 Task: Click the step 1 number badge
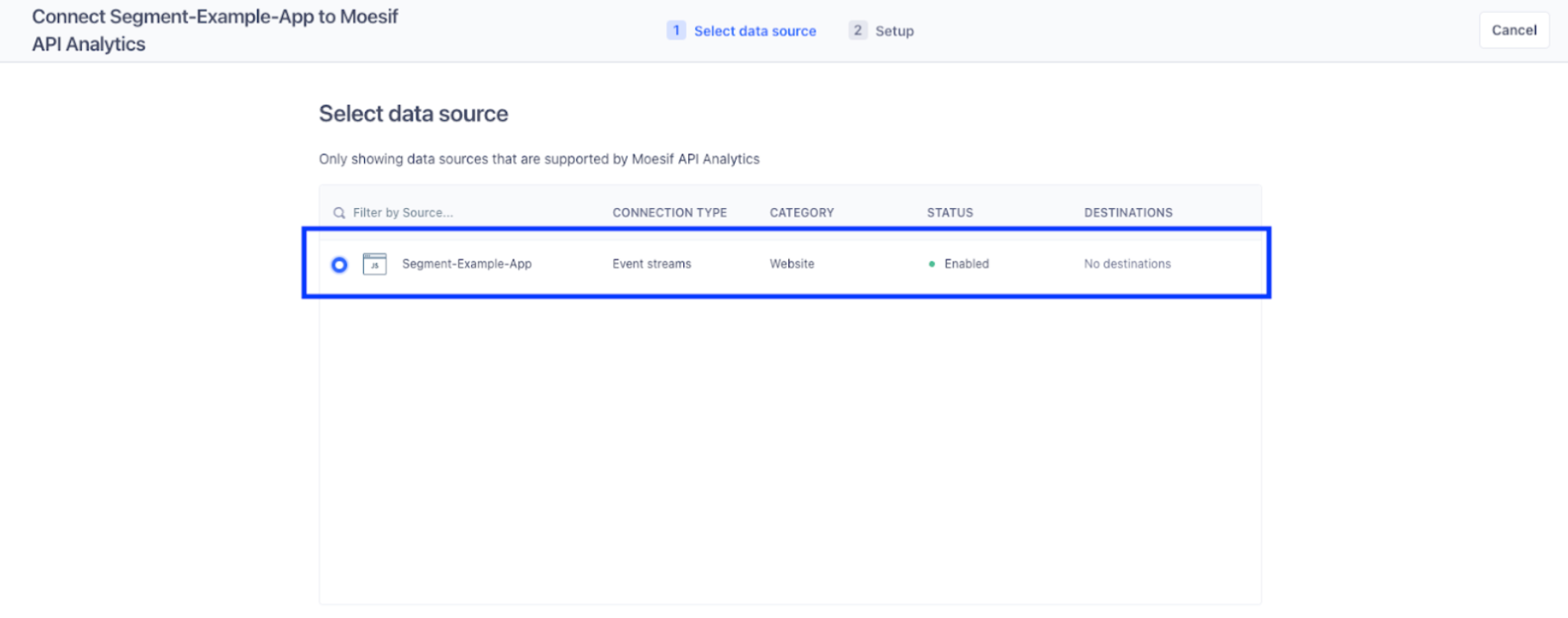pos(676,31)
